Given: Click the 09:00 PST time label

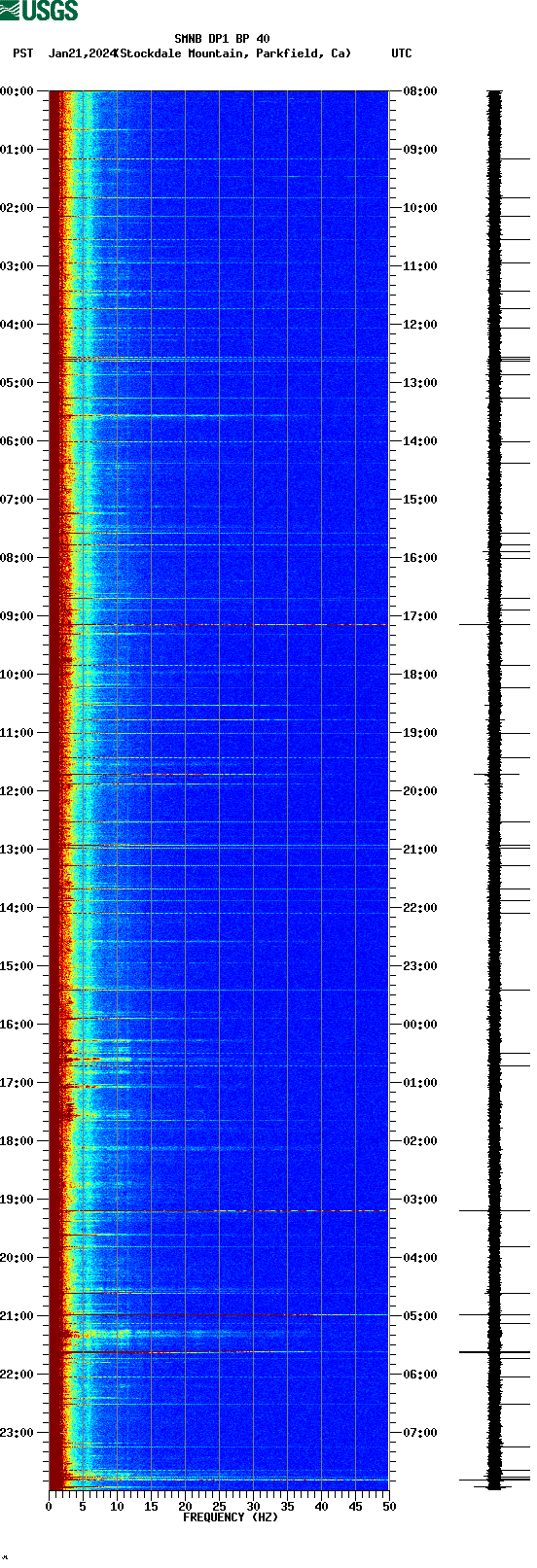Looking at the screenshot, I should click(x=18, y=616).
